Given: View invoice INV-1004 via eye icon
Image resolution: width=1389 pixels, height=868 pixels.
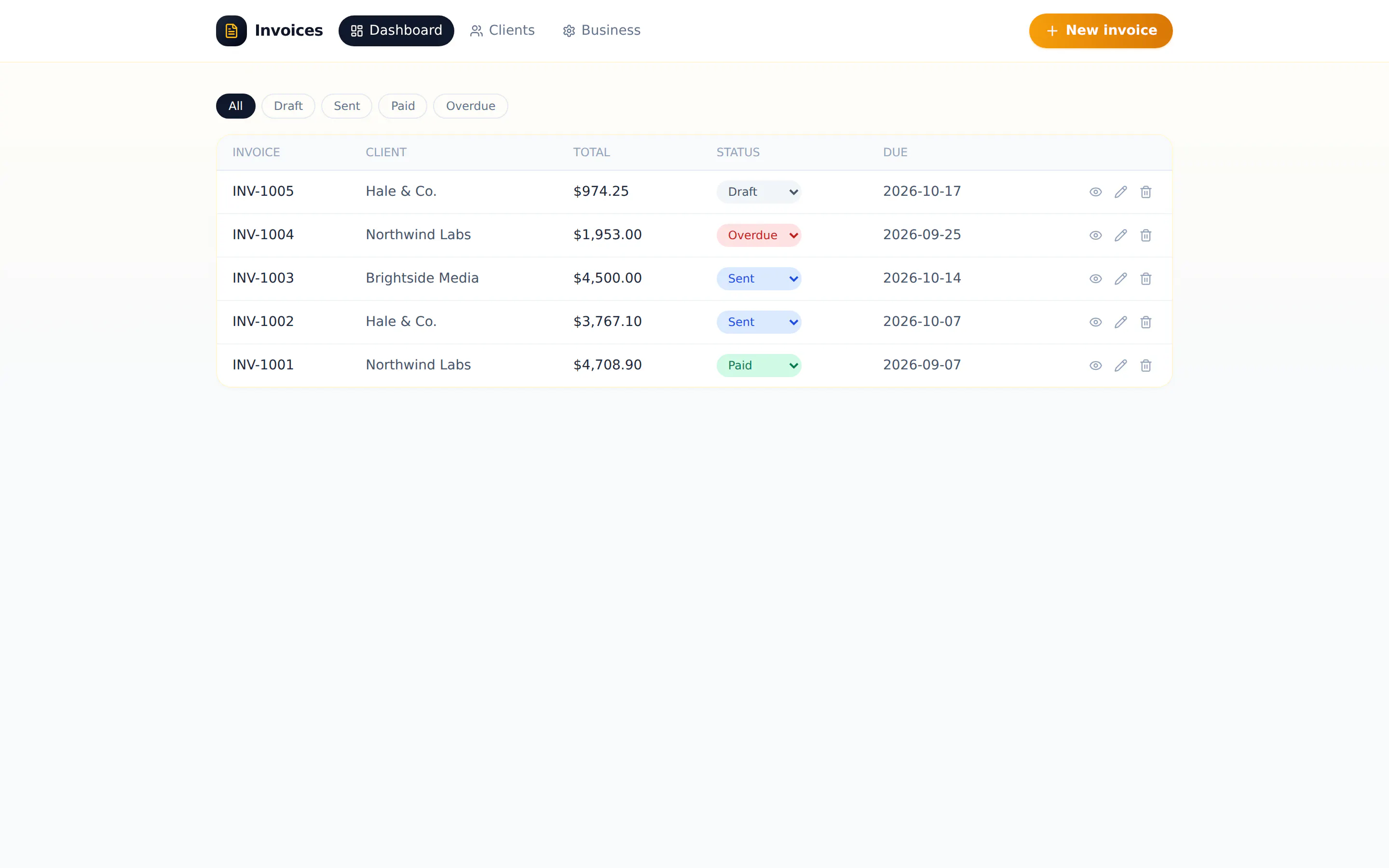Looking at the screenshot, I should pos(1095,235).
